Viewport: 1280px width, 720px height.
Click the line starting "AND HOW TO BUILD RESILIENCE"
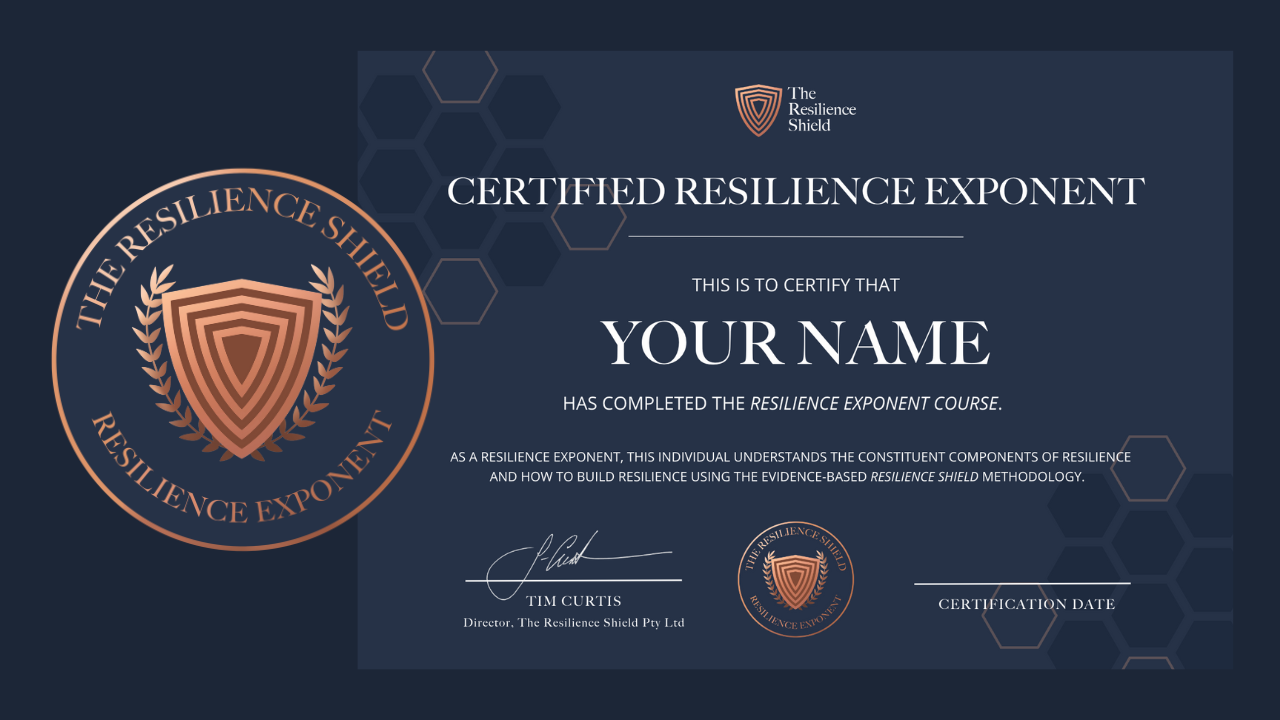click(787, 477)
